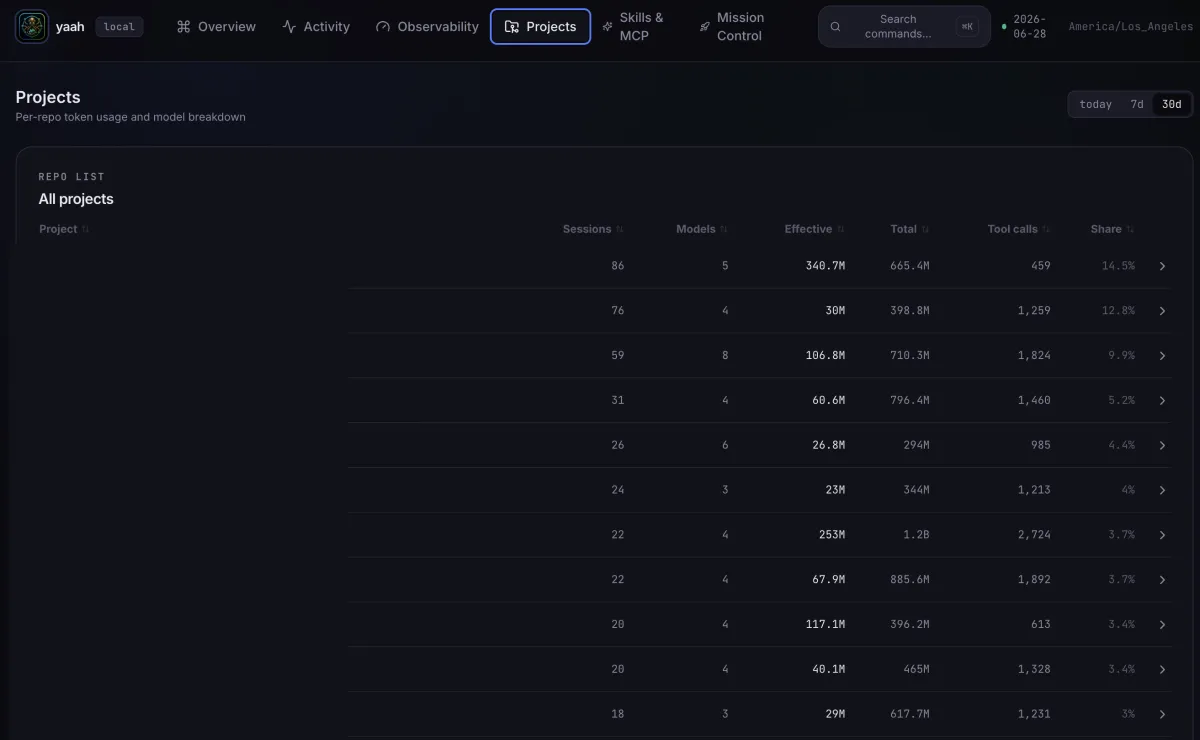Sort by Tool calls column header
The width and height of the screenshot is (1200, 740).
click(1019, 229)
